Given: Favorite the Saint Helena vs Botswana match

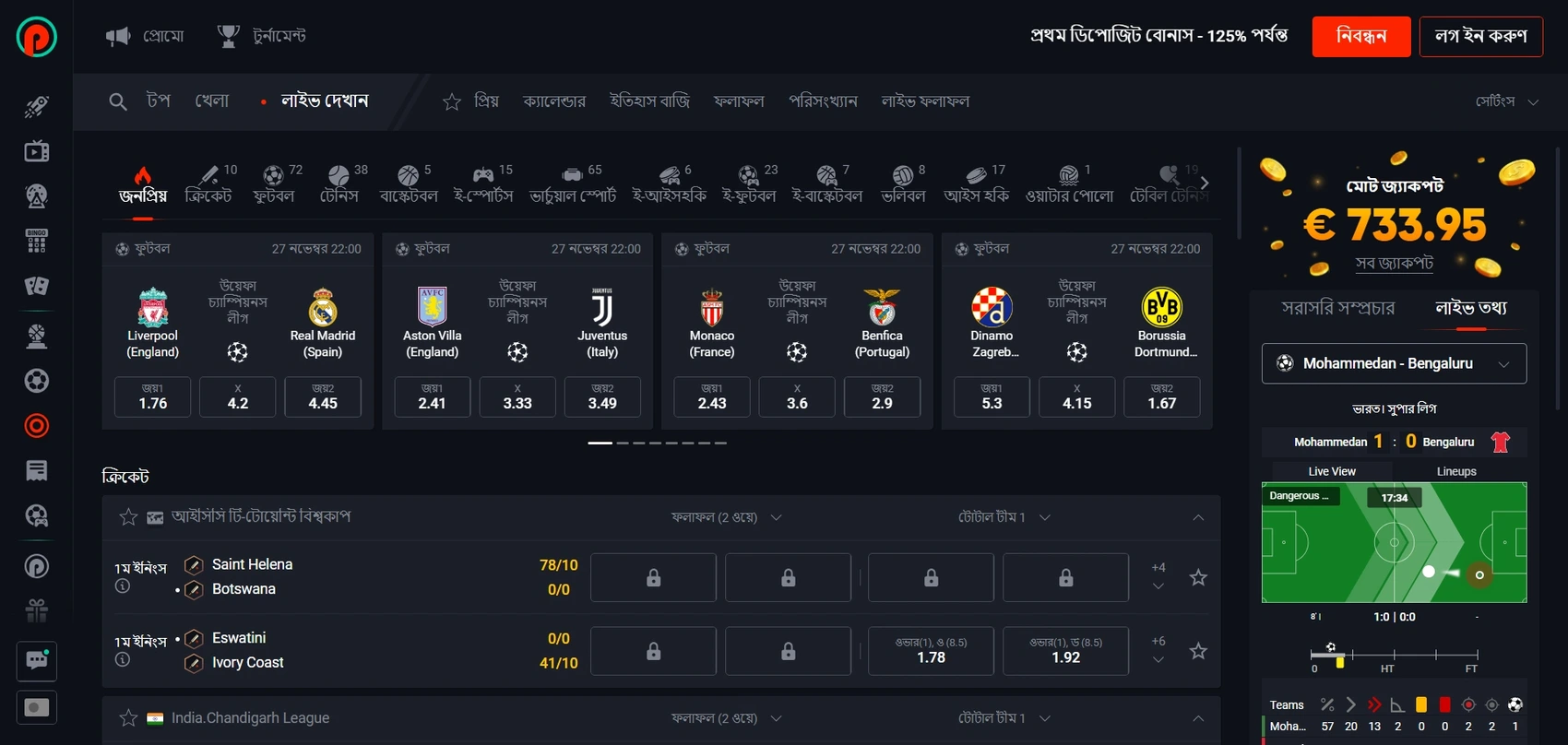Looking at the screenshot, I should [1198, 578].
